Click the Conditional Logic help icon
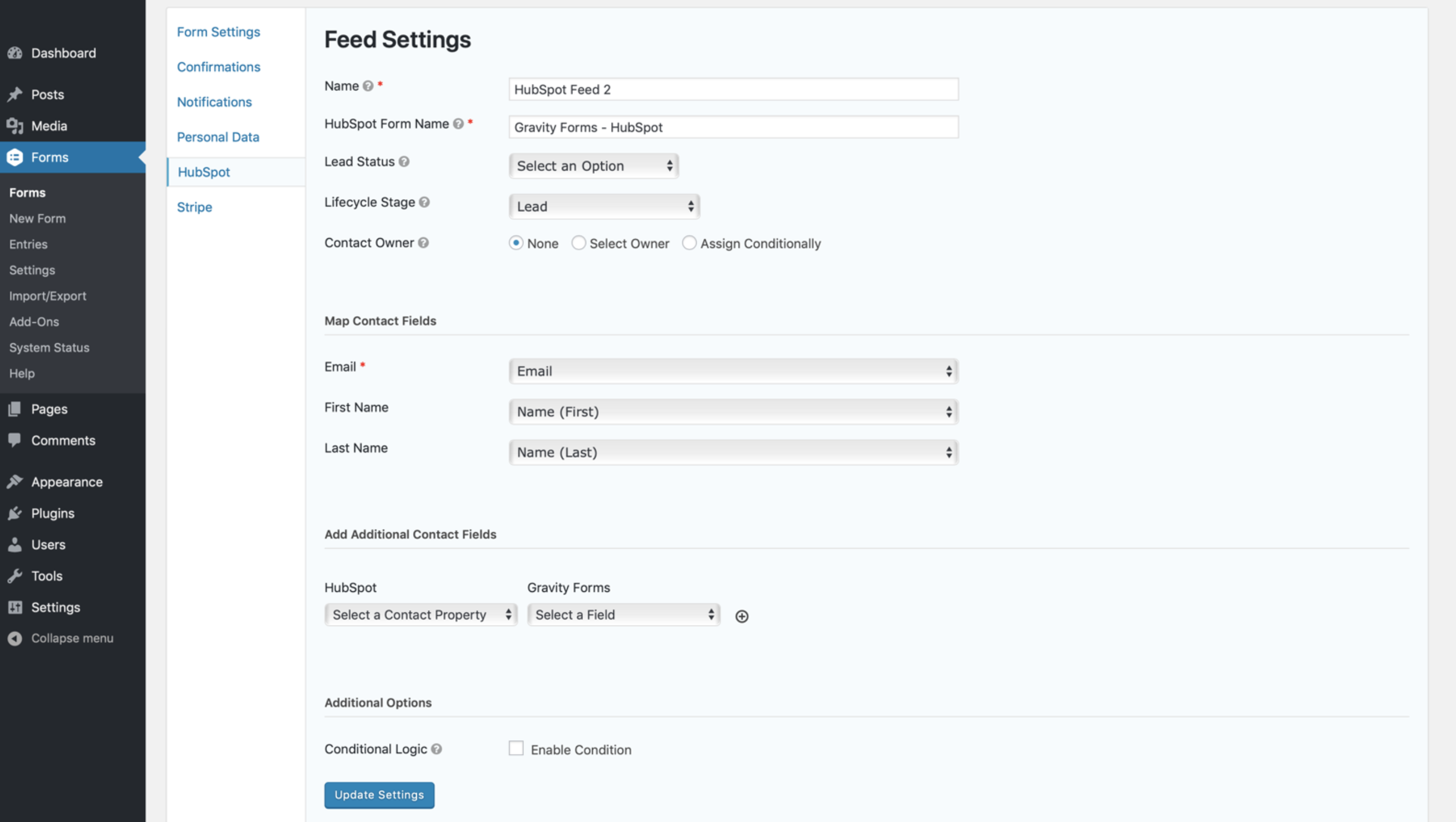This screenshot has height=822, width=1456. click(x=436, y=749)
